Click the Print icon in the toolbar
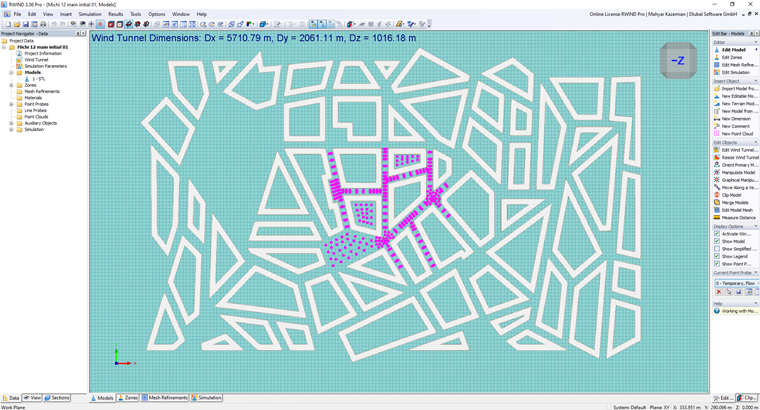760x410 pixels. coord(43,24)
